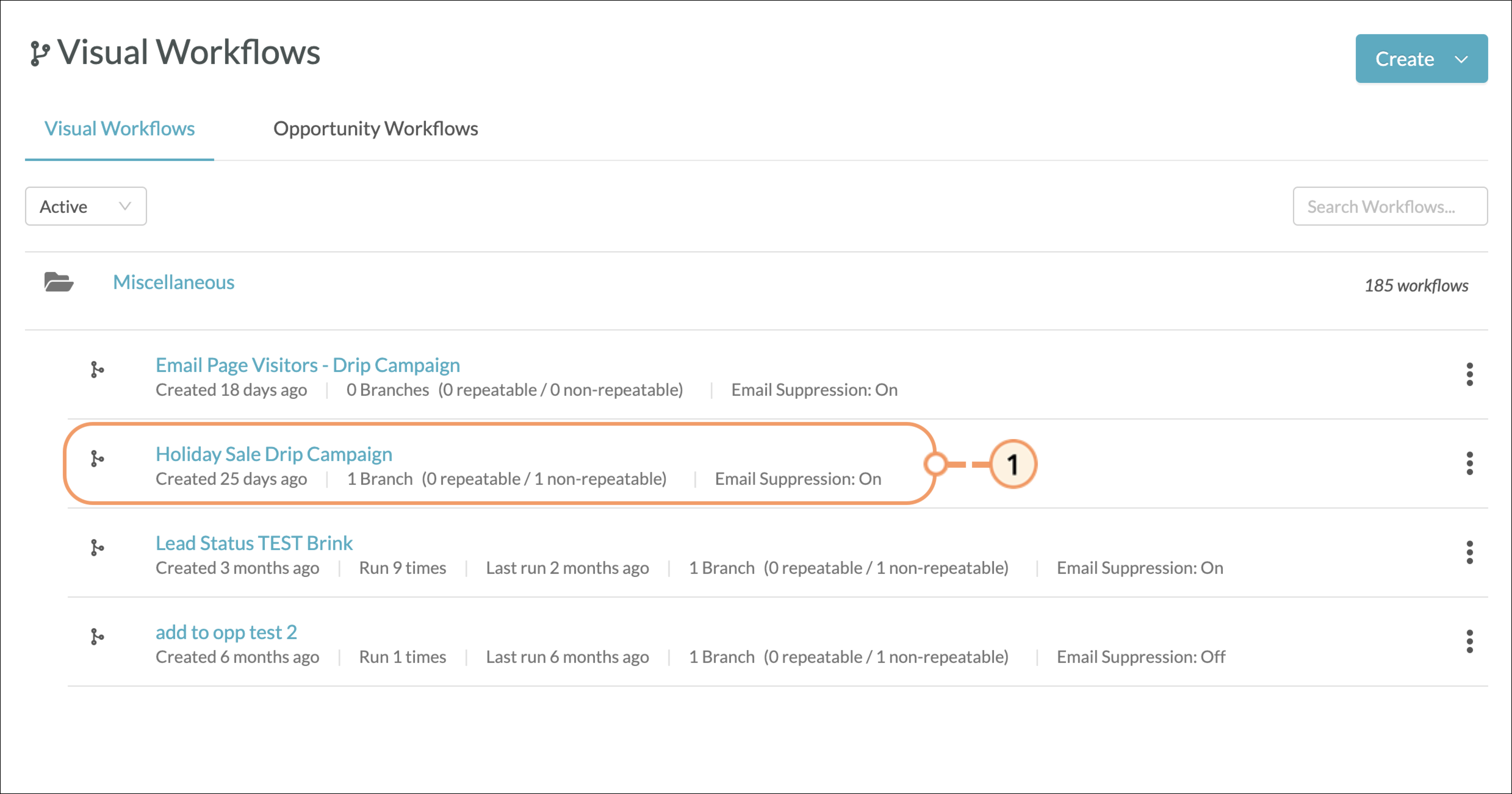Image resolution: width=1512 pixels, height=794 pixels.
Task: Click 'Last run 2 months ago' text
Action: click(x=567, y=568)
